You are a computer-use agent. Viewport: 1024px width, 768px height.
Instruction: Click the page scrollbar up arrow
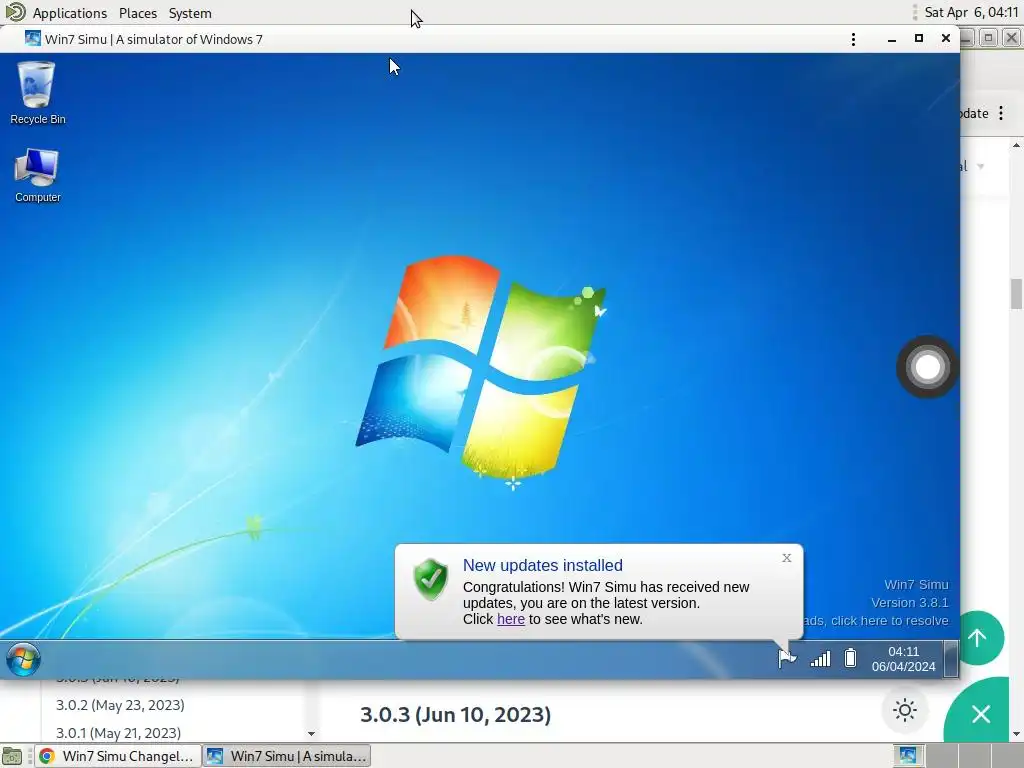point(1016,145)
